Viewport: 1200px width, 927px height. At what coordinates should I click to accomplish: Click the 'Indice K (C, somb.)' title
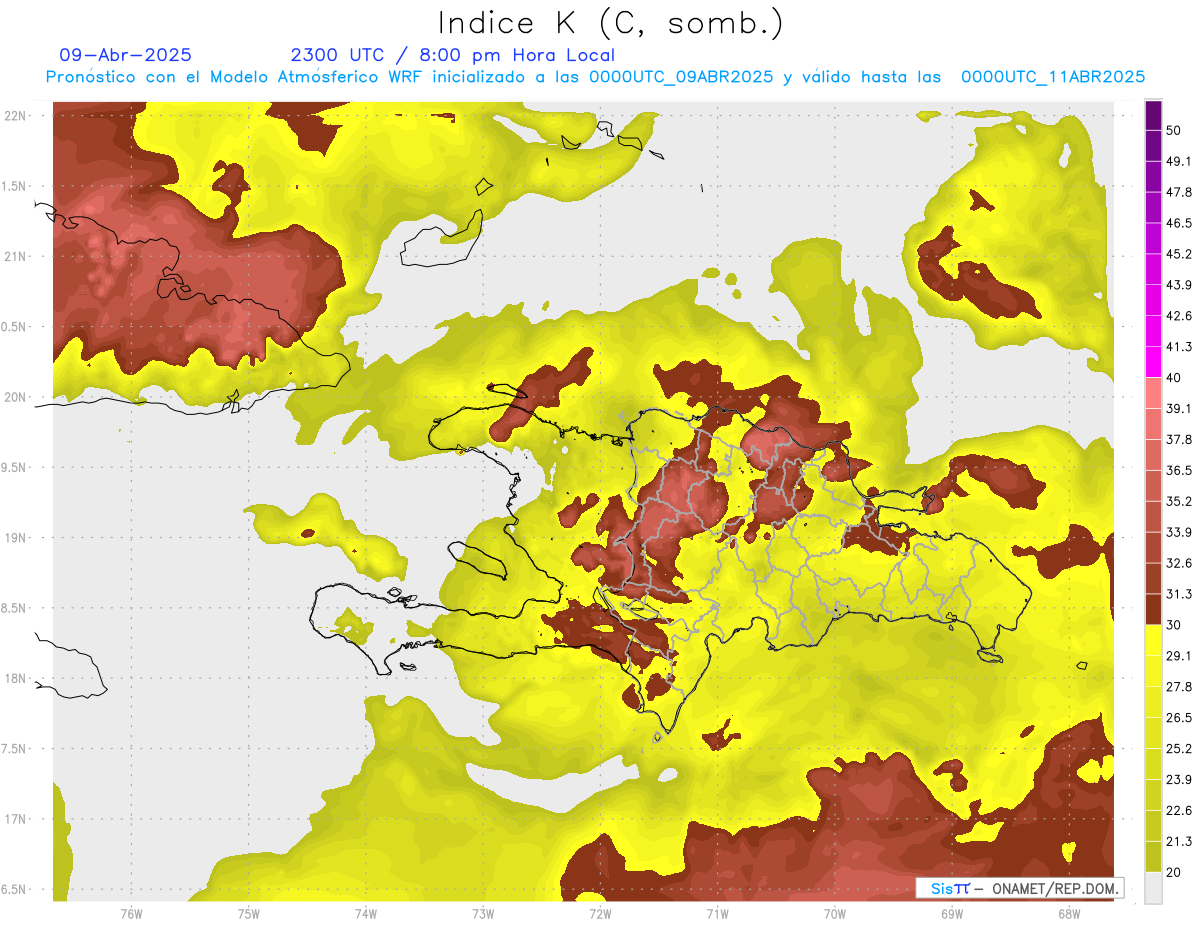coord(611,23)
